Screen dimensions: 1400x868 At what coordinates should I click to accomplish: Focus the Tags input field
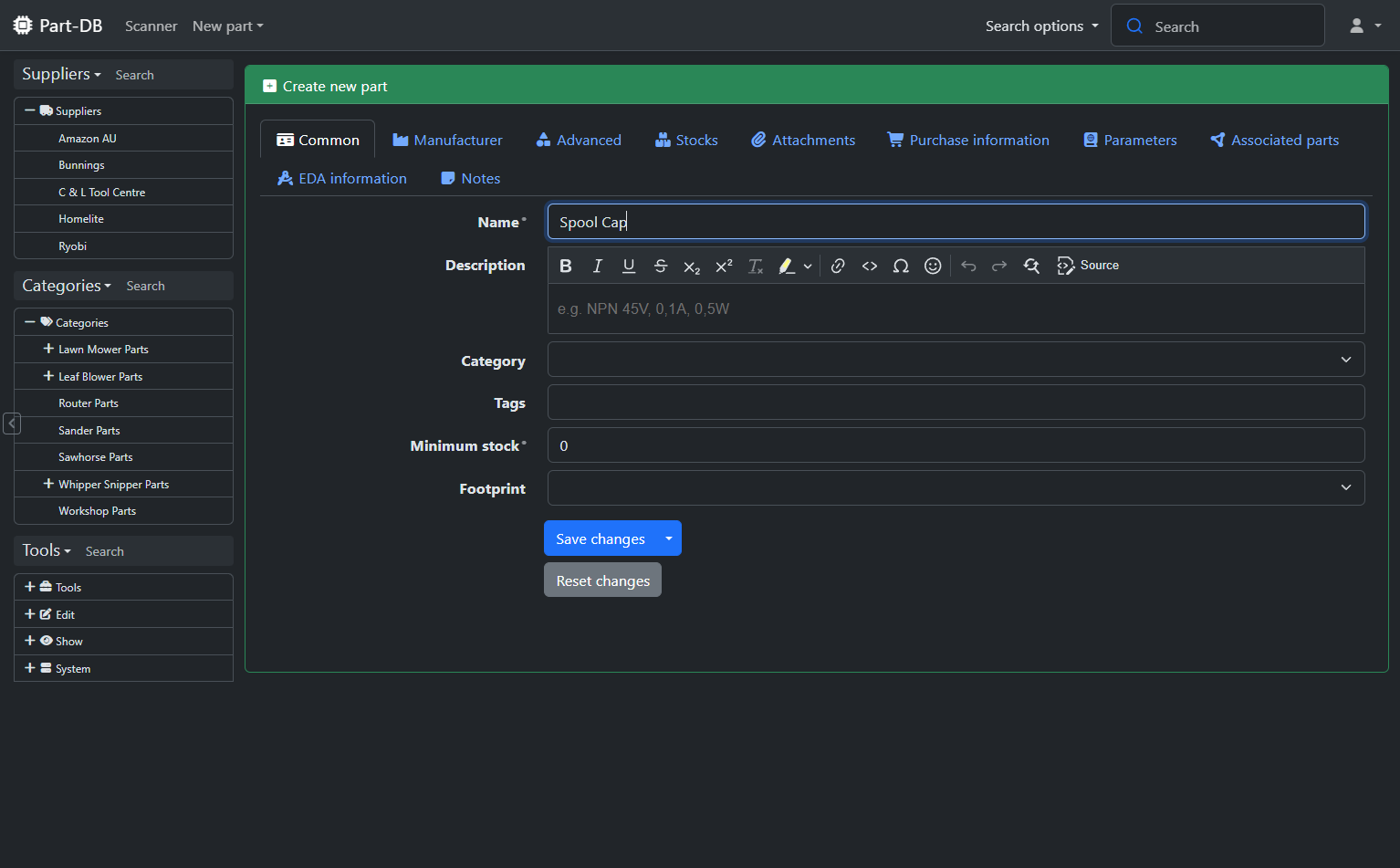click(x=956, y=403)
